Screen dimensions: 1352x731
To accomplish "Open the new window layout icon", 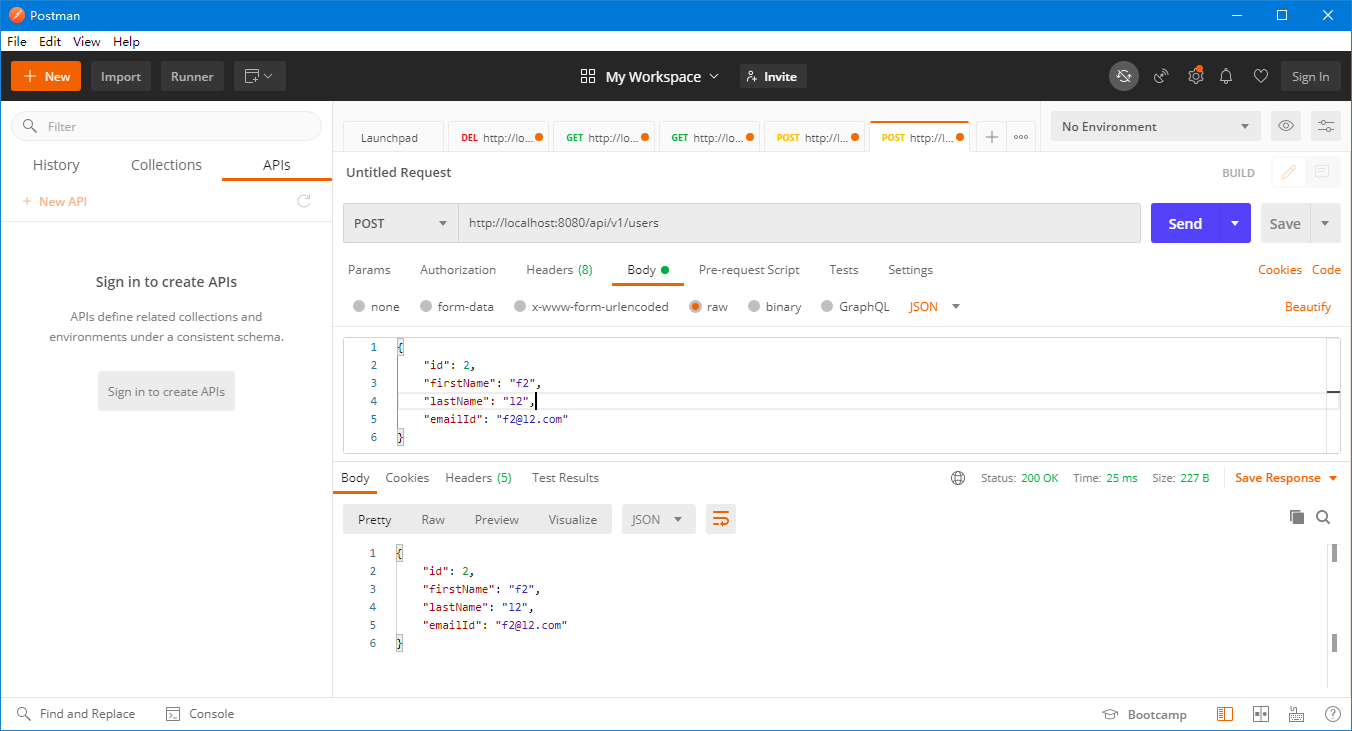I will click(x=260, y=76).
